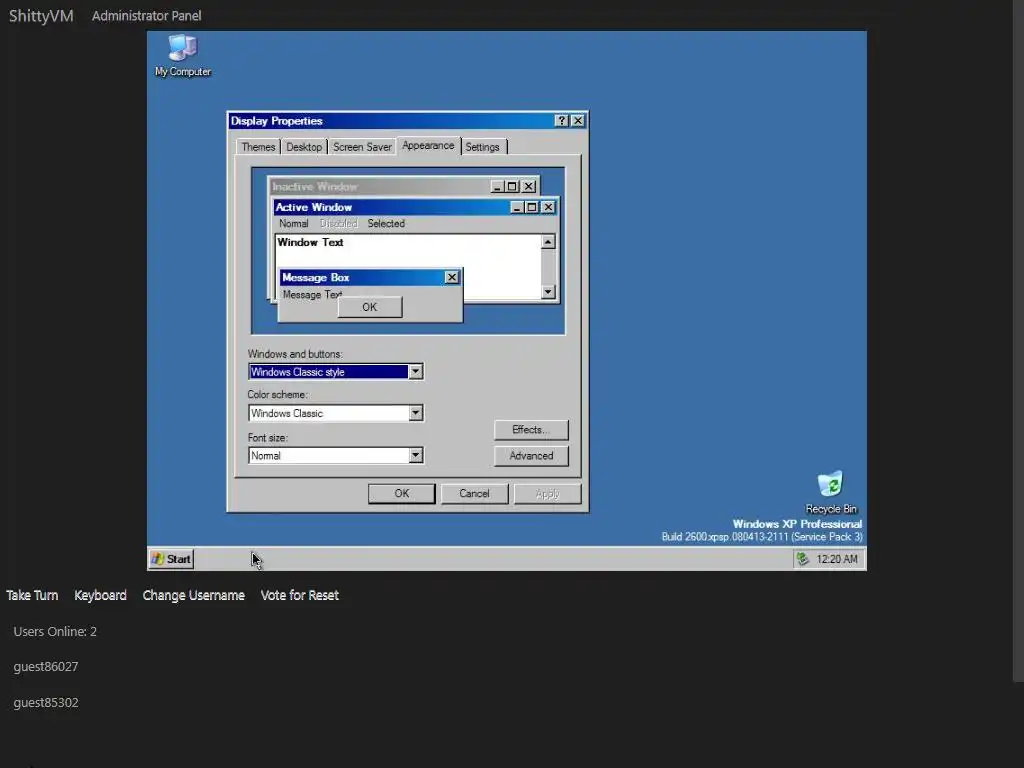The image size is (1024, 768).
Task: Select user guest86027 in the list
Action: coord(46,667)
